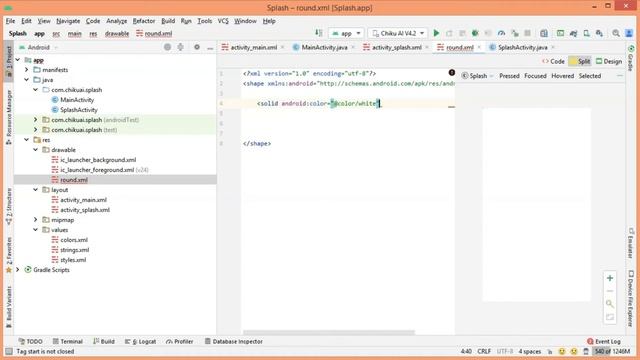Open the Device File Explorer side panel
This screenshot has width=640, height=360.
(x=631, y=298)
